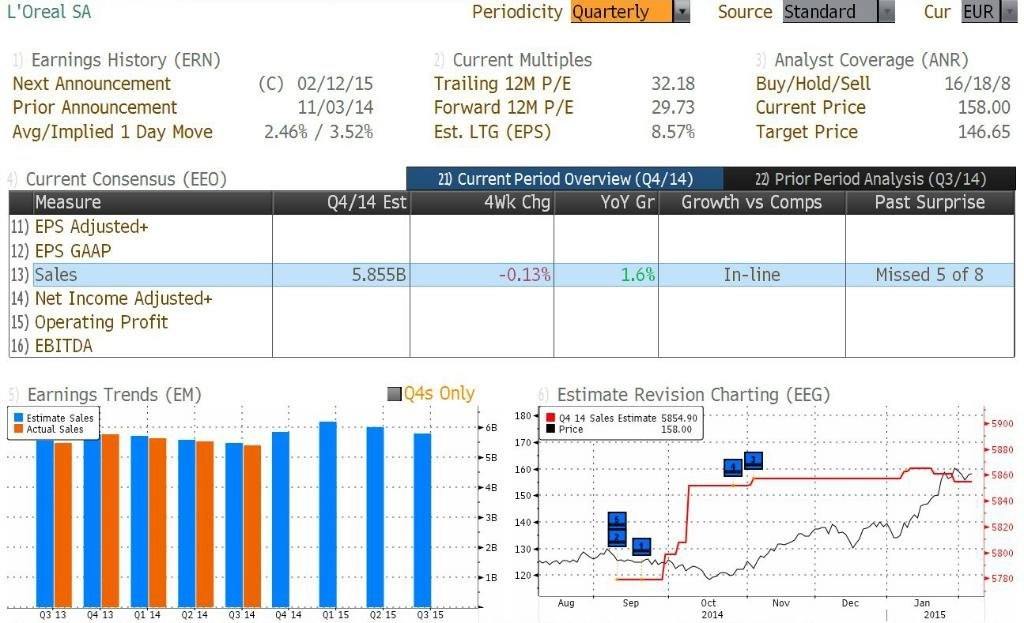Click the Past Surprise column header
The width and height of the screenshot is (1024, 623).
click(929, 202)
